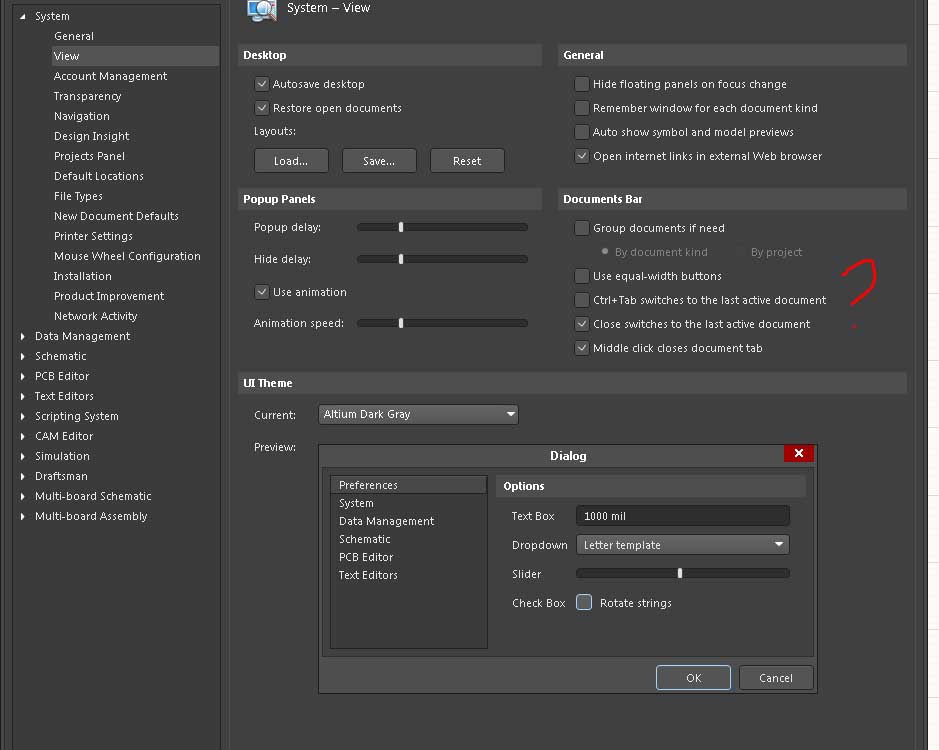Collapse the System tree node
The image size is (939, 750).
click(x=23, y=17)
